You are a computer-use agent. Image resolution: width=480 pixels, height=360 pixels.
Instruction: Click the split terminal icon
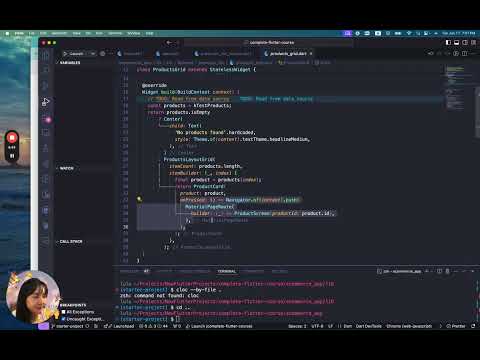click(x=439, y=271)
